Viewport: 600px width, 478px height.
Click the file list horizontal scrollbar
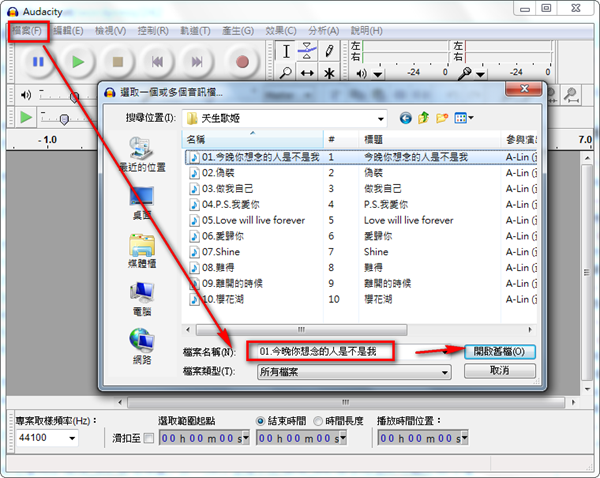pos(301,330)
